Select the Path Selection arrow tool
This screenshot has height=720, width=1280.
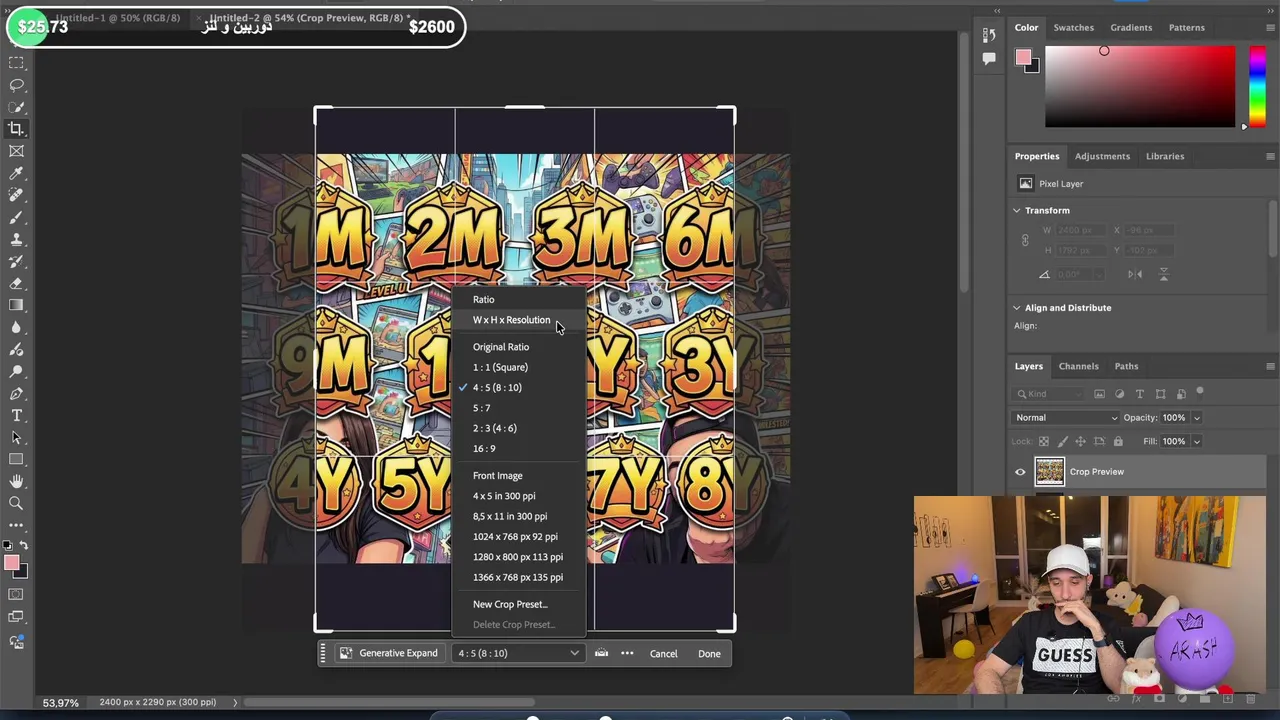pos(16,437)
